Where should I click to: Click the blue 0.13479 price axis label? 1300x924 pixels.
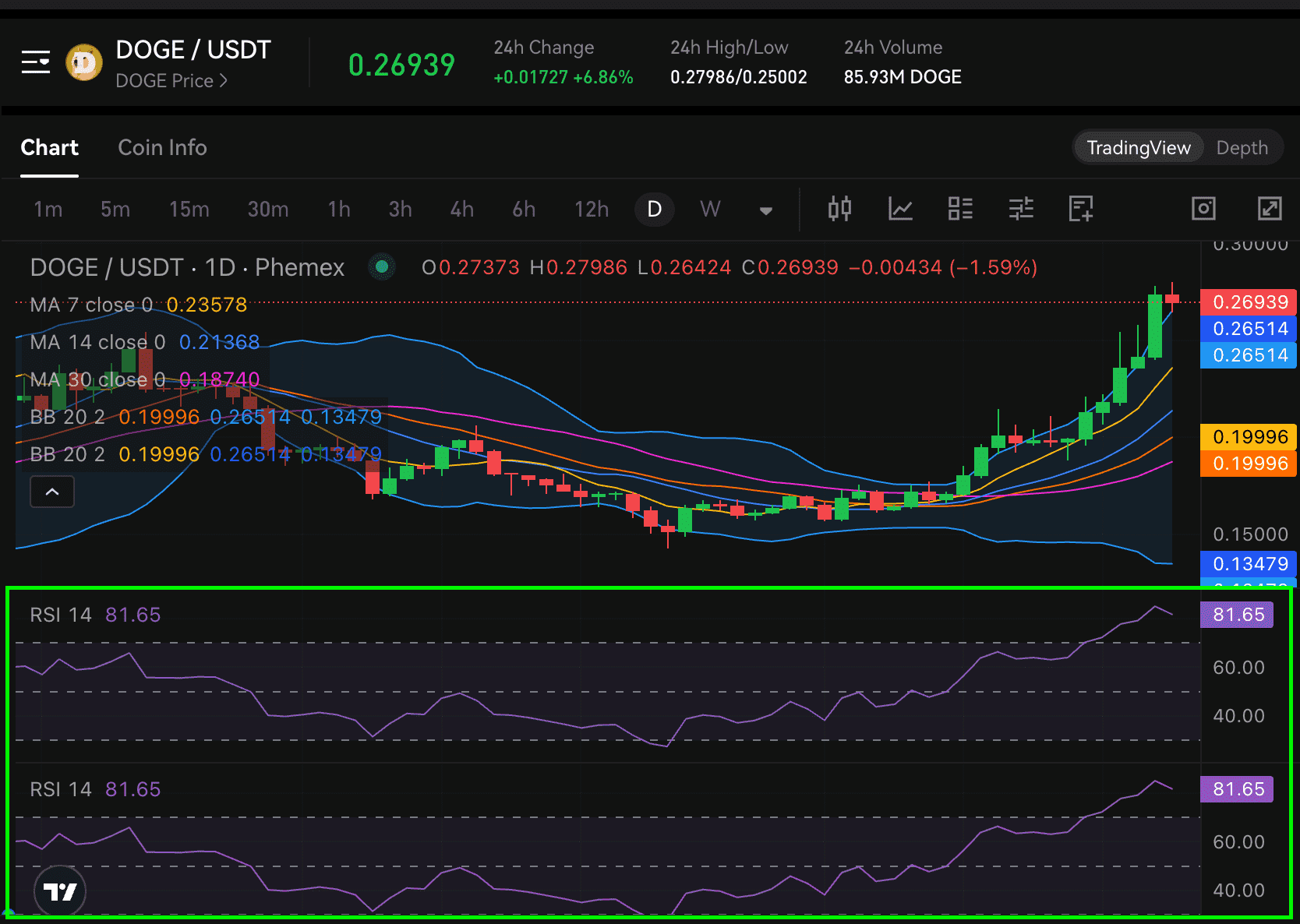pos(1249,564)
